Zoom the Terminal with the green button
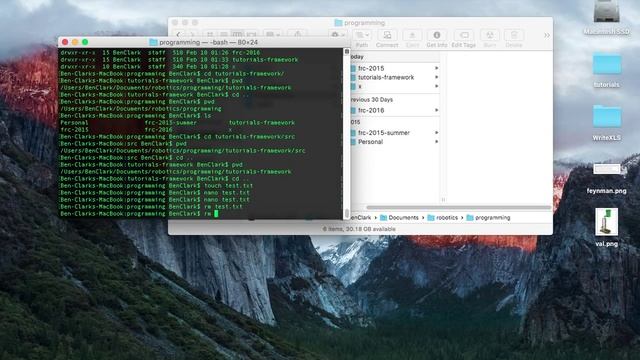Screen dimensions: 640x360 85,42
